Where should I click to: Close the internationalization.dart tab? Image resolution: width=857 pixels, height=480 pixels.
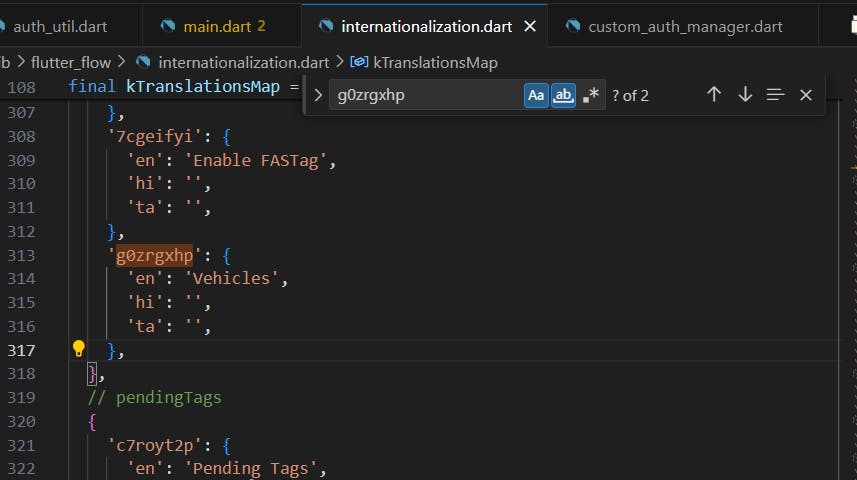(x=530, y=26)
